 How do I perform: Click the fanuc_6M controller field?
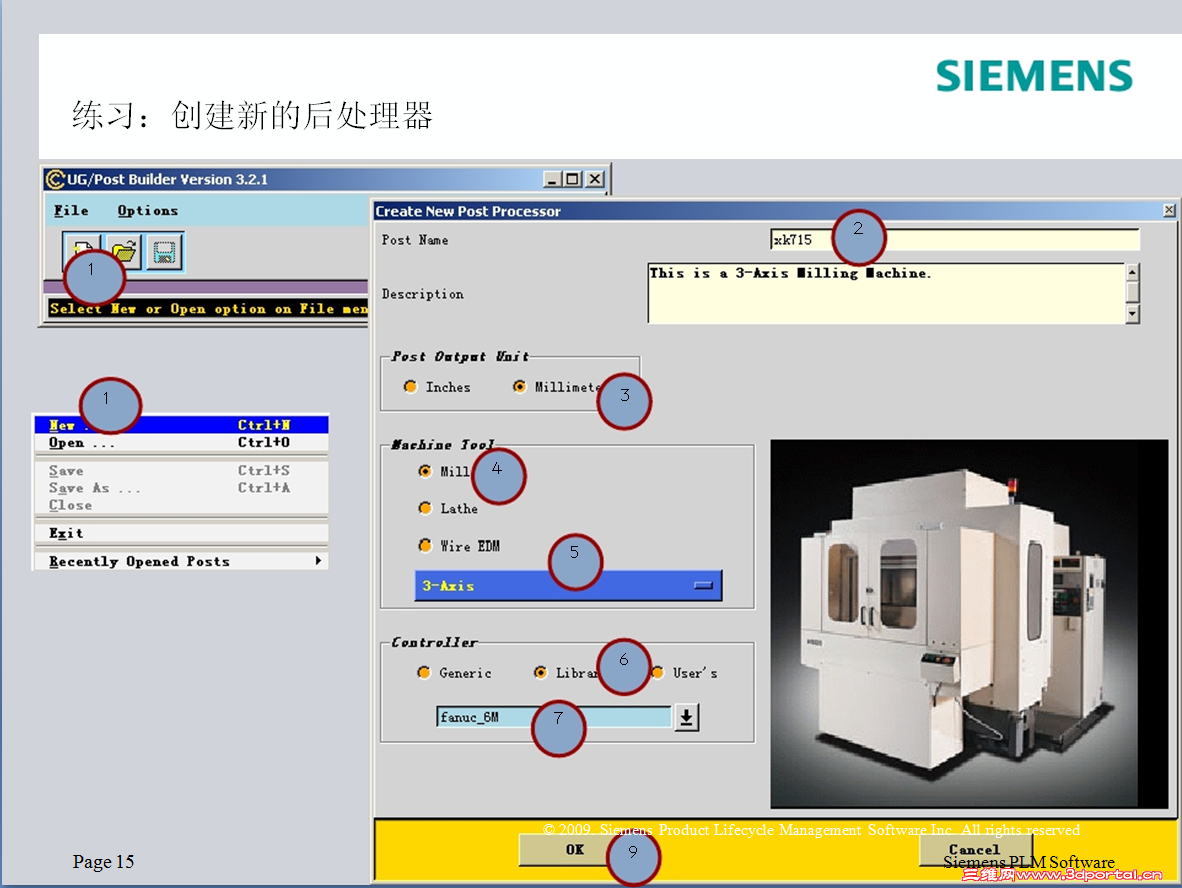click(553, 717)
